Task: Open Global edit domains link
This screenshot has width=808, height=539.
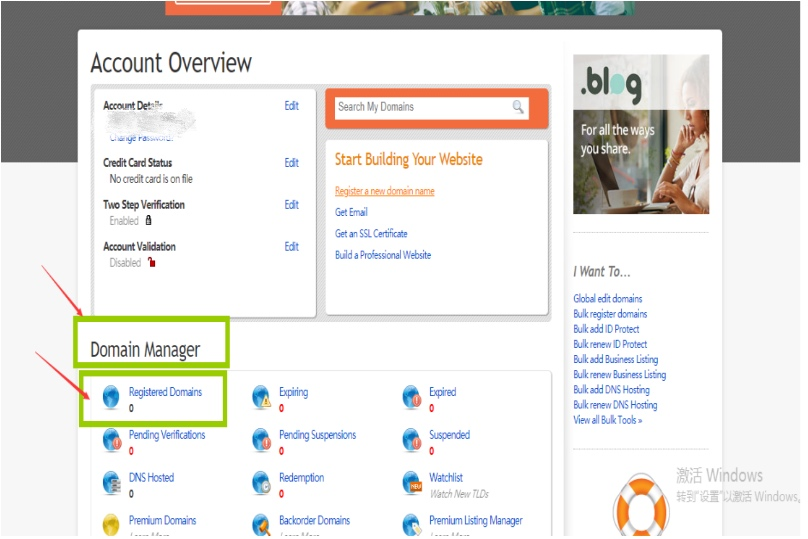Action: click(607, 299)
